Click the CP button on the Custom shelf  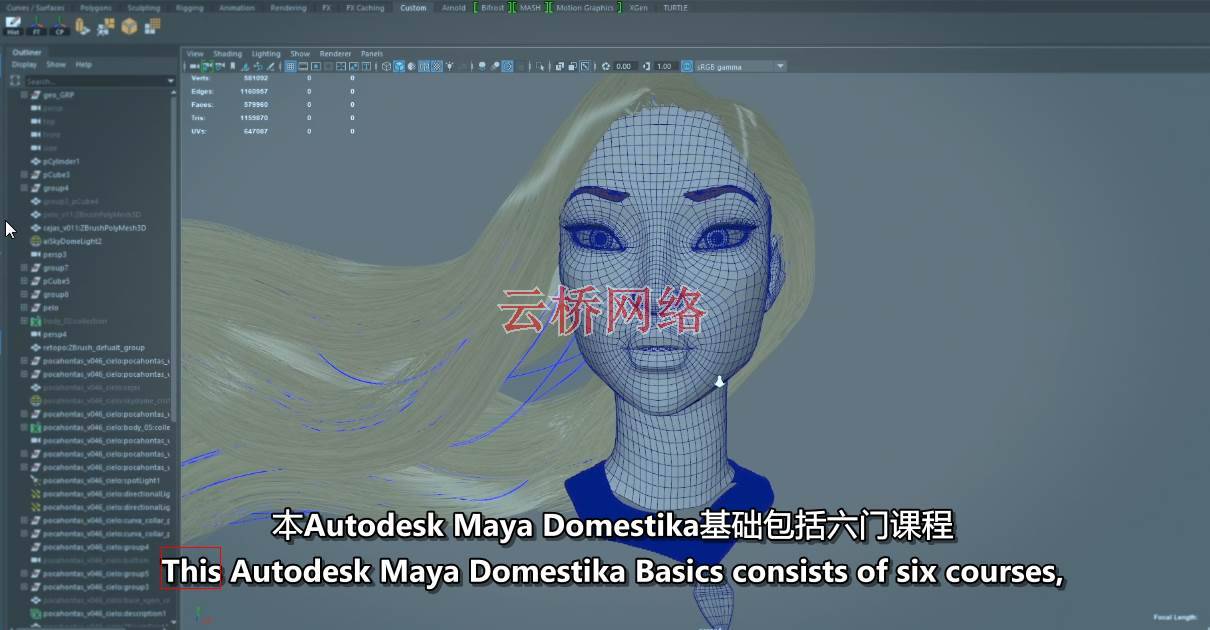(57, 28)
